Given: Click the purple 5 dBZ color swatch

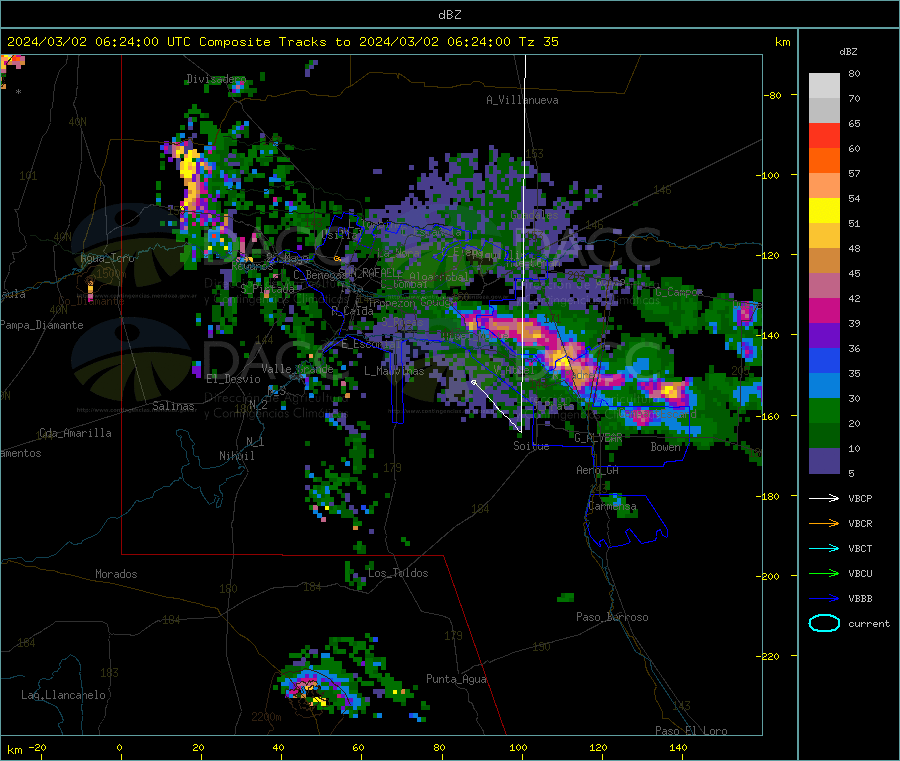Looking at the screenshot, I should (824, 461).
